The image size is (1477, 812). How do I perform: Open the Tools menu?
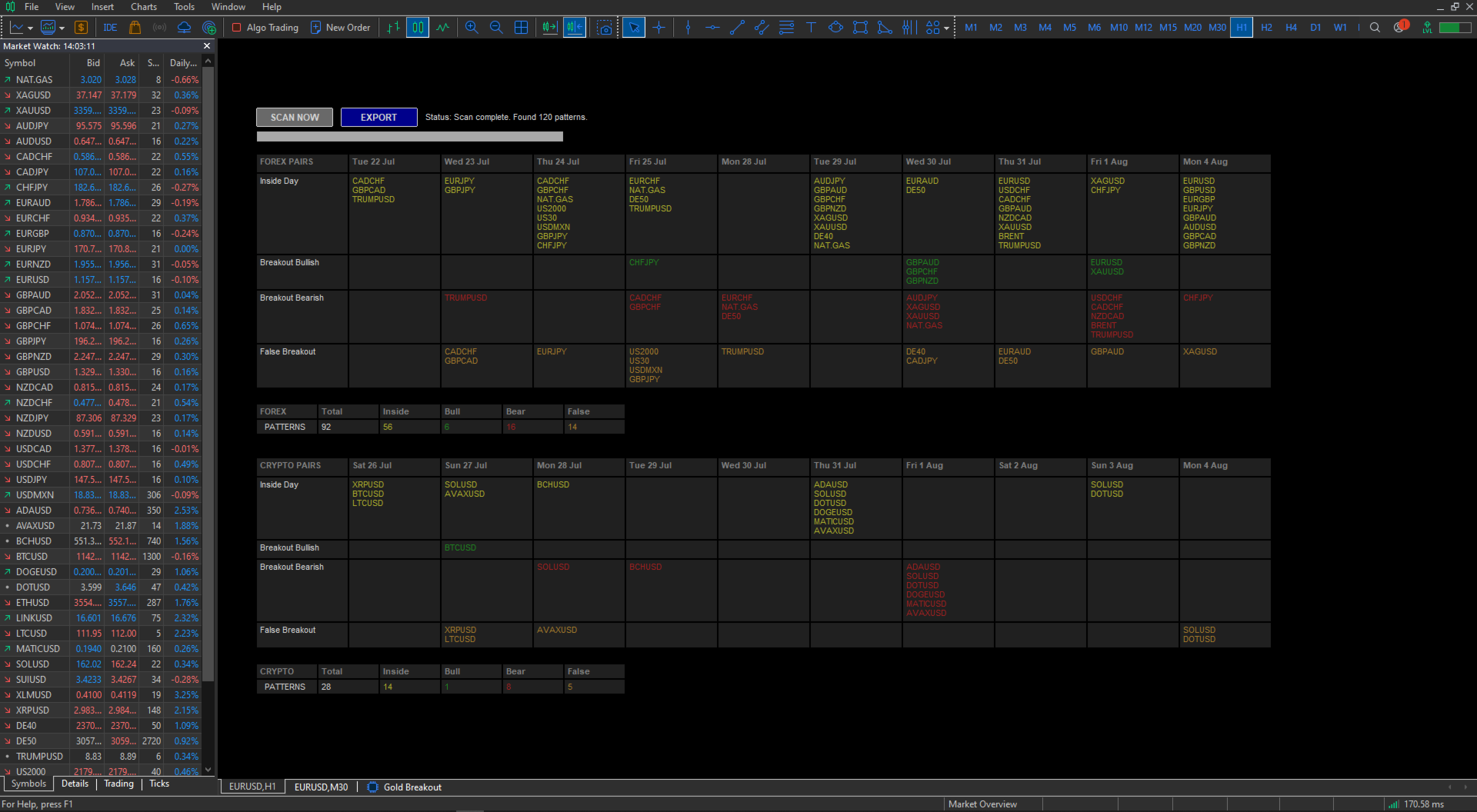pos(185,7)
